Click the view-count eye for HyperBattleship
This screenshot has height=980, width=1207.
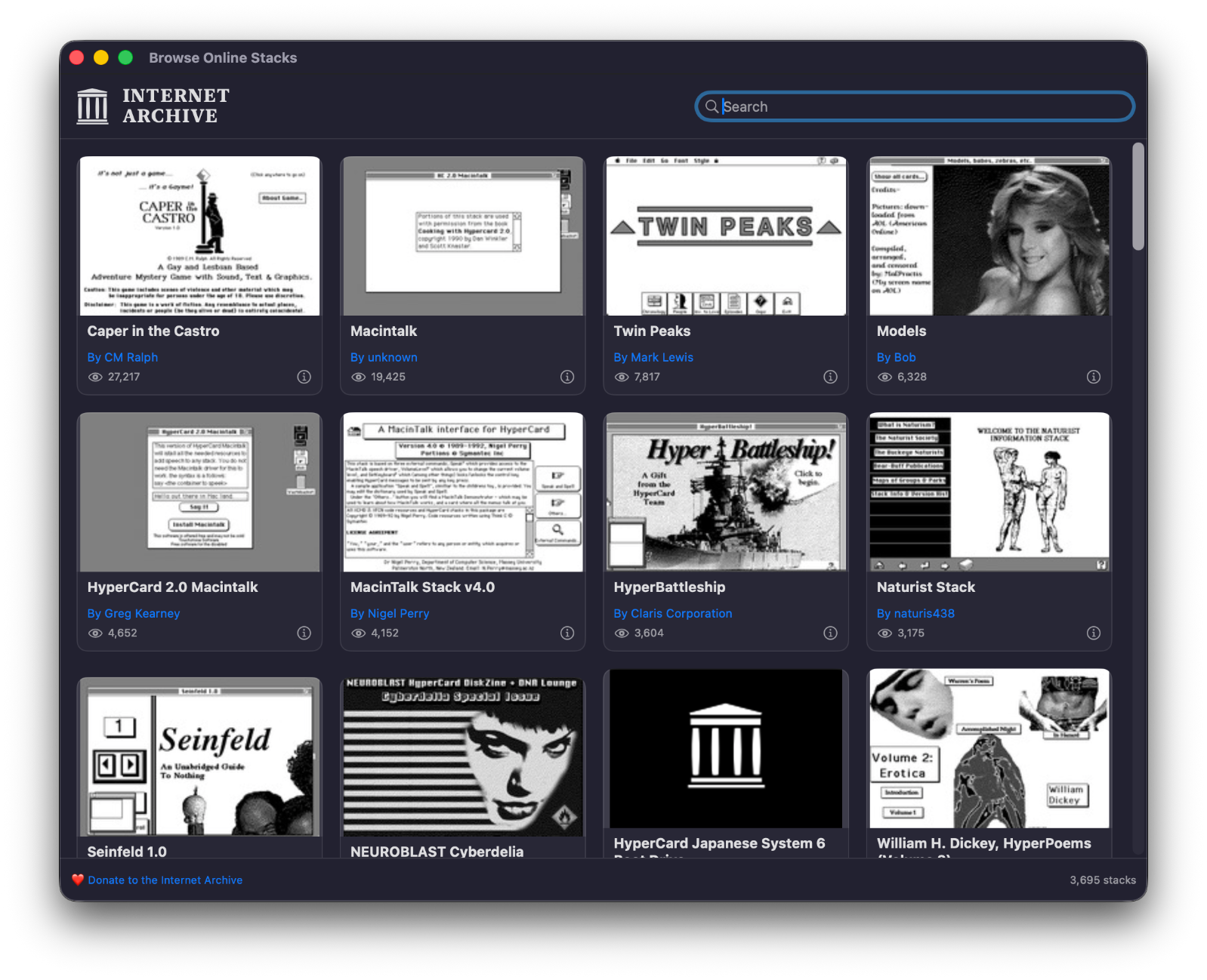pyautogui.click(x=622, y=633)
